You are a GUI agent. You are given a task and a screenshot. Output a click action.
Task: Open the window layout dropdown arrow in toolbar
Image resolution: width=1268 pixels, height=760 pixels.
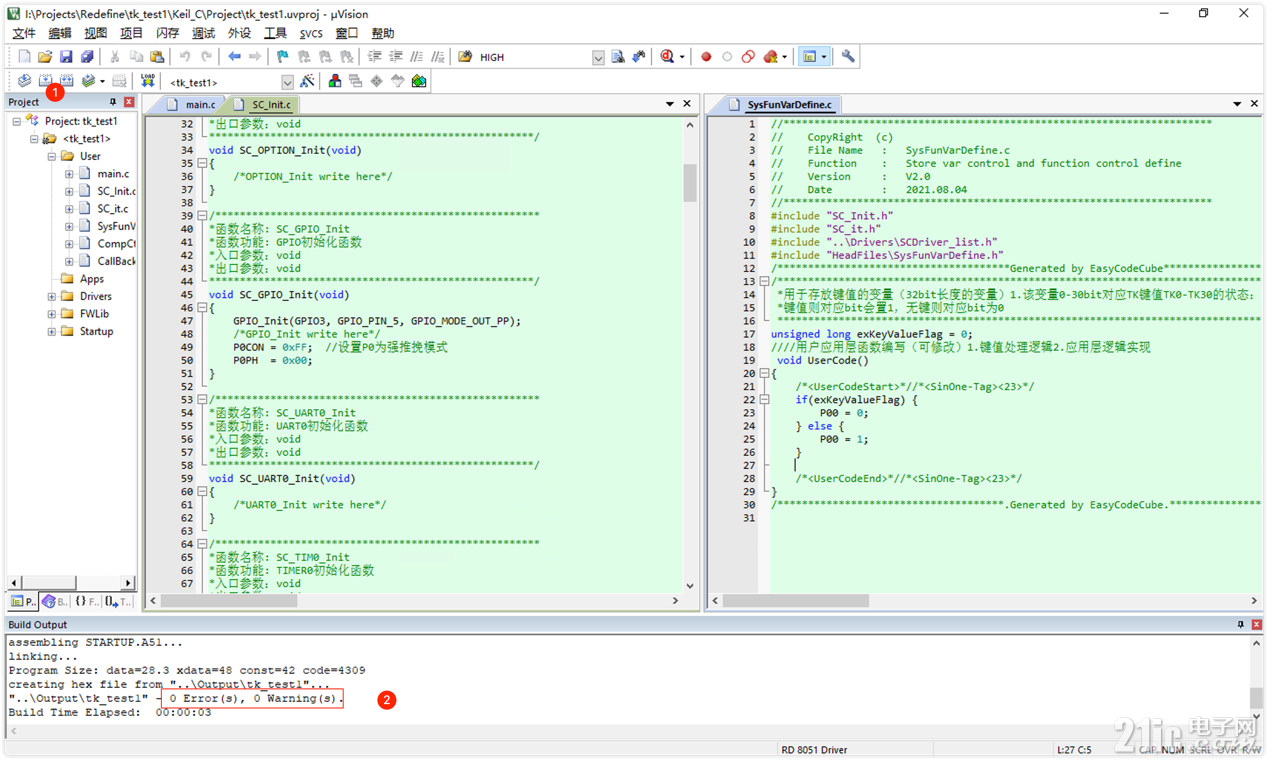point(824,57)
